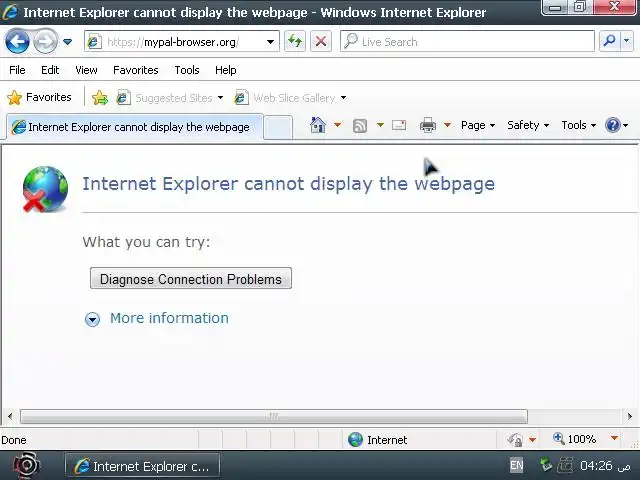Image resolution: width=640 pixels, height=480 pixels.
Task: Expand More information arrow icon
Action: (92, 319)
